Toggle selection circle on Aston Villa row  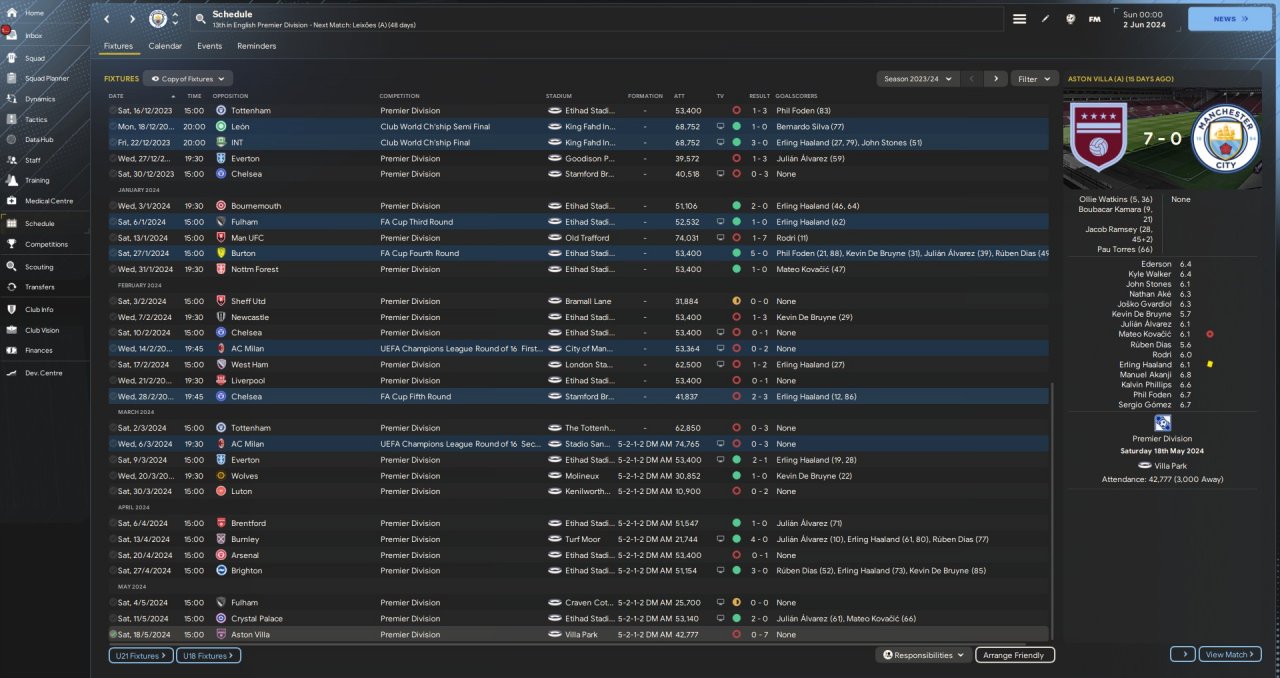(x=112, y=634)
